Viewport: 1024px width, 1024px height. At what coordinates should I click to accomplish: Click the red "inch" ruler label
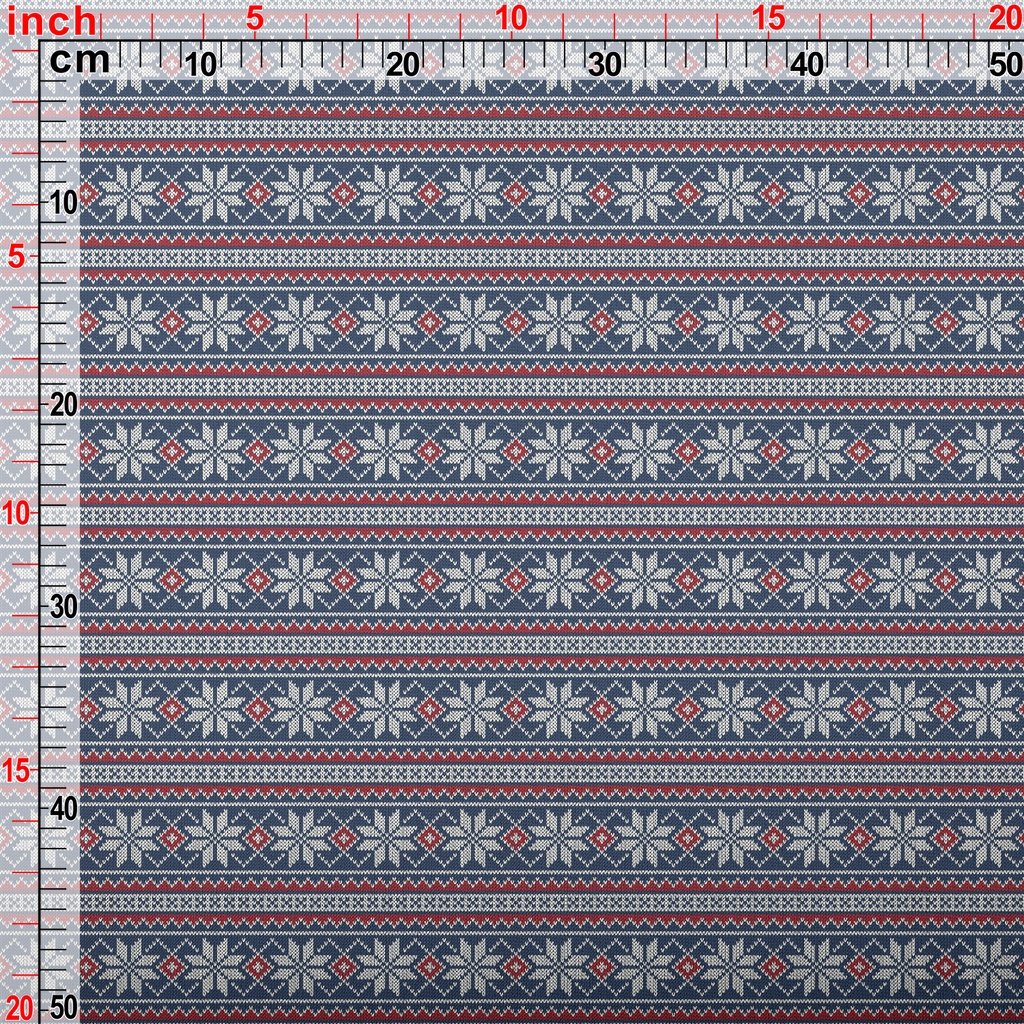pos(52,21)
